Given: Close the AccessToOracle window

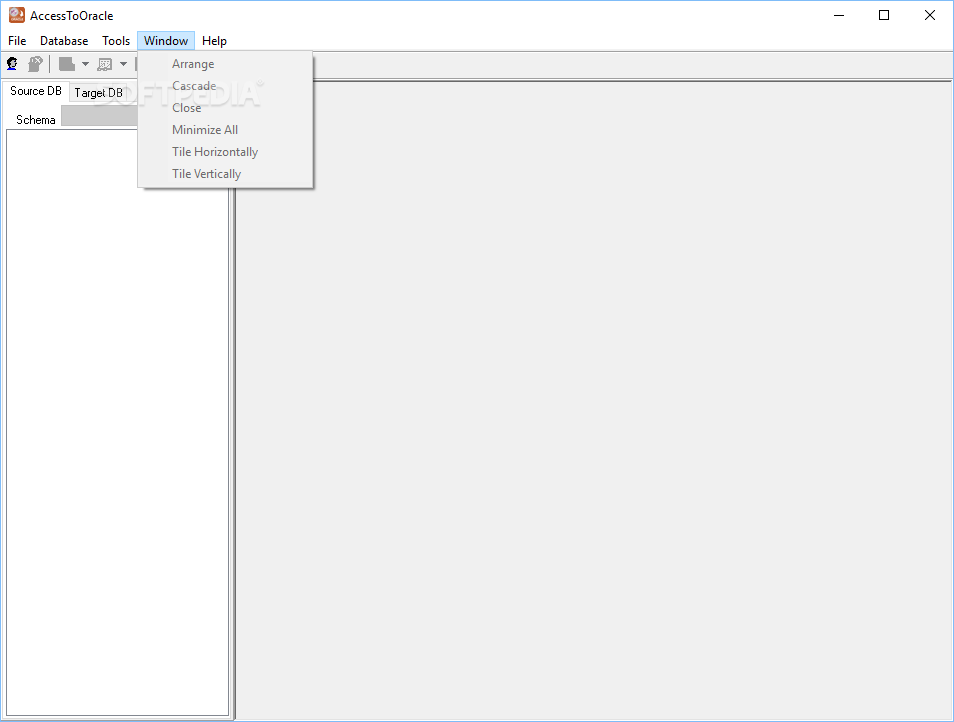Looking at the screenshot, I should [930, 15].
